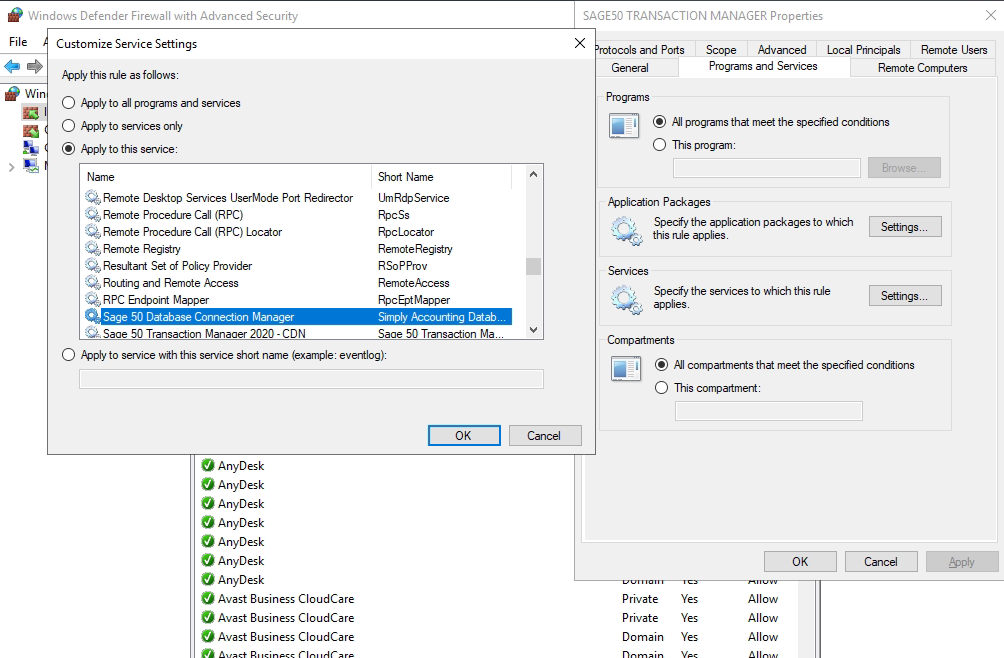This screenshot has height=658, width=1004.
Task: Click the Programs and Services tab
Action: [x=763, y=66]
